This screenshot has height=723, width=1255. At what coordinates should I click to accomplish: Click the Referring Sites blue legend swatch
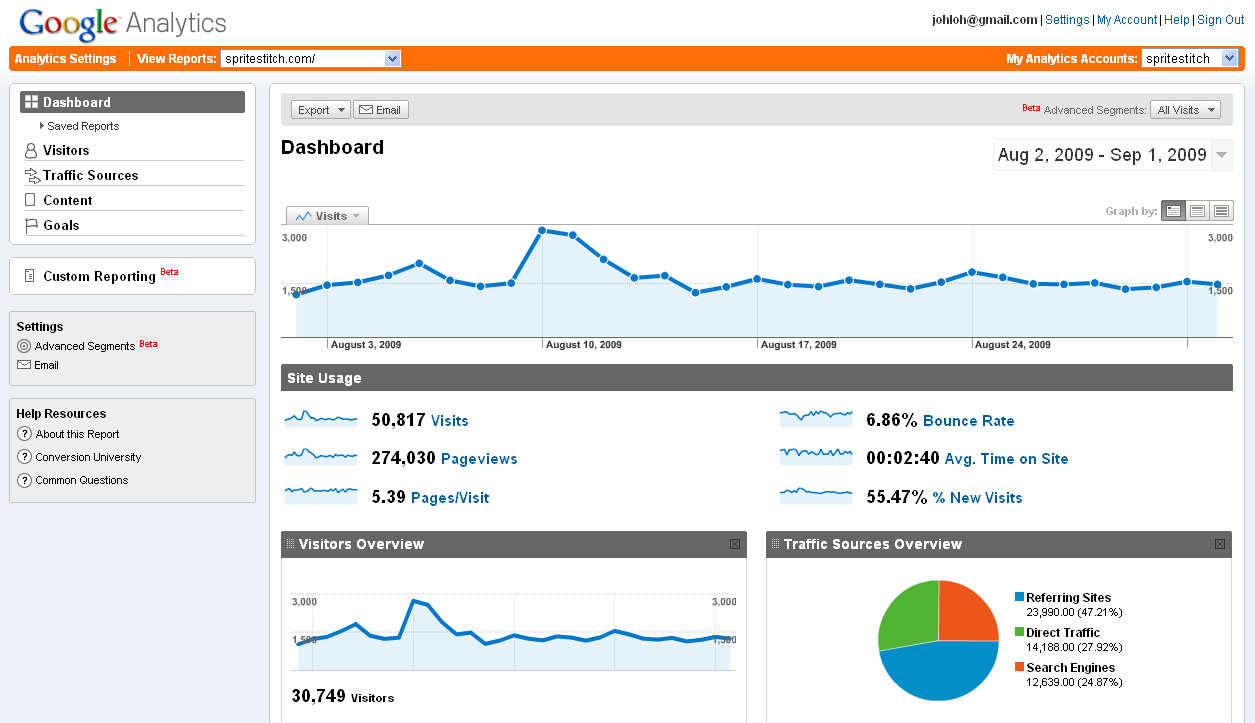point(1019,597)
